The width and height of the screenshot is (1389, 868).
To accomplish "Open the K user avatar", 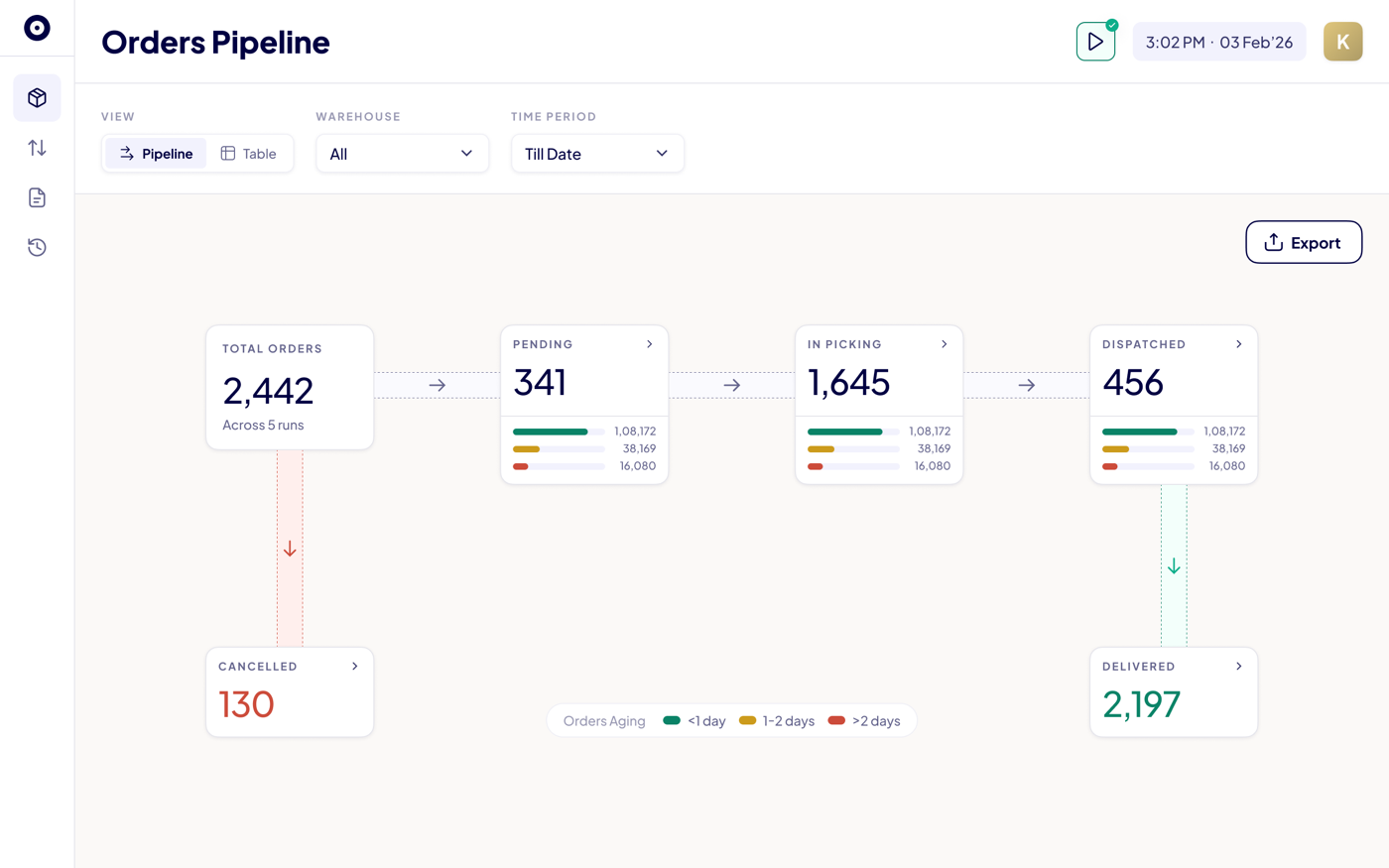I will coord(1342,42).
